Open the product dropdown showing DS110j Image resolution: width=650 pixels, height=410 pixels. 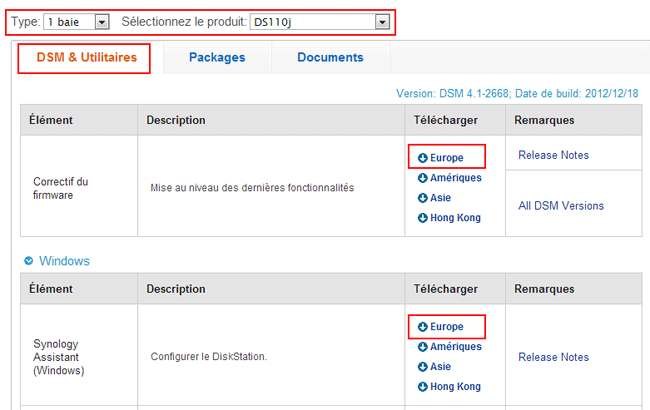pyautogui.click(x=319, y=21)
